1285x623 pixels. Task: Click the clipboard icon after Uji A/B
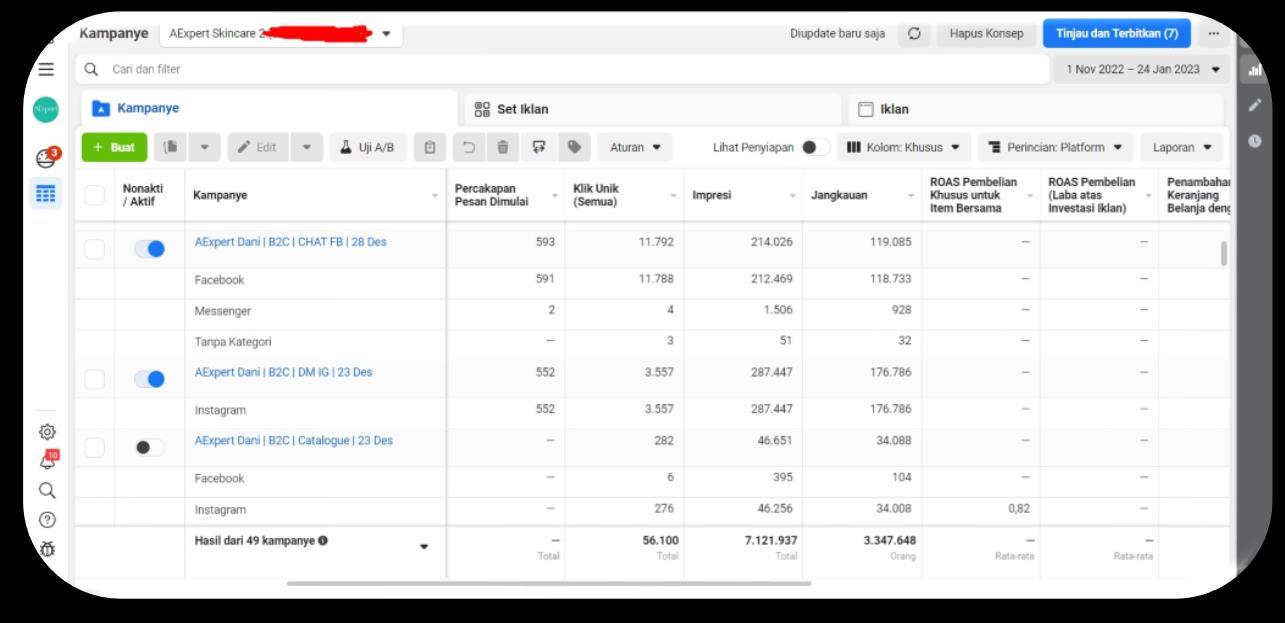click(x=431, y=148)
